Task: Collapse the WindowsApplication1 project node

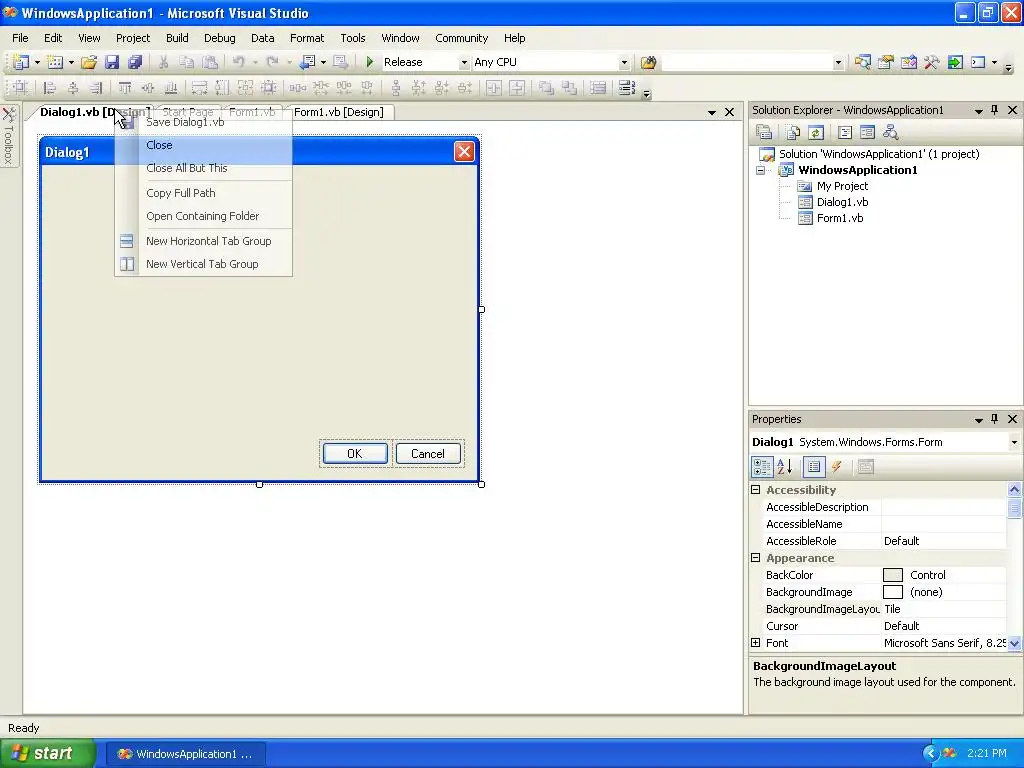Action: click(761, 170)
